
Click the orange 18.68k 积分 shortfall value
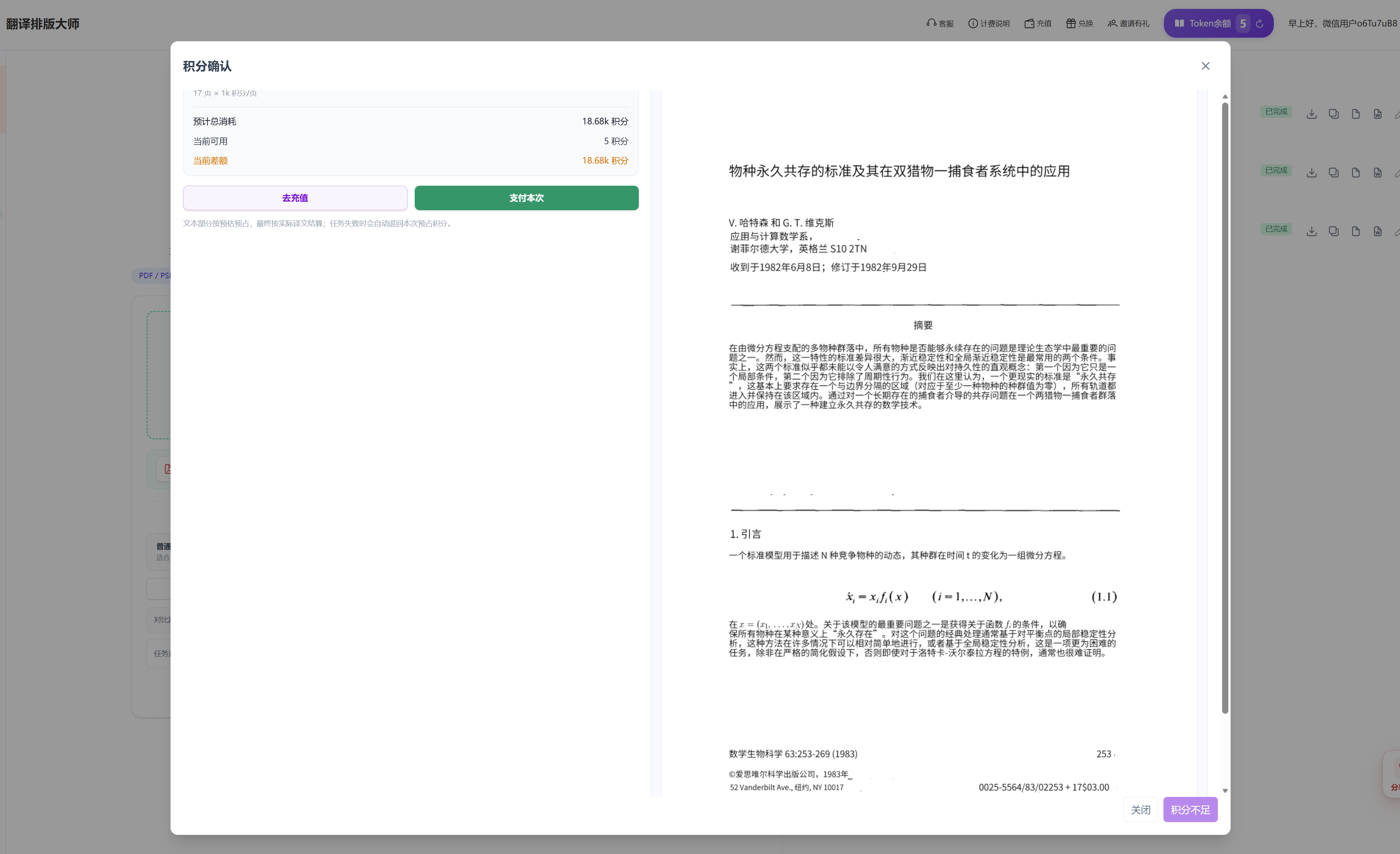tap(605, 160)
